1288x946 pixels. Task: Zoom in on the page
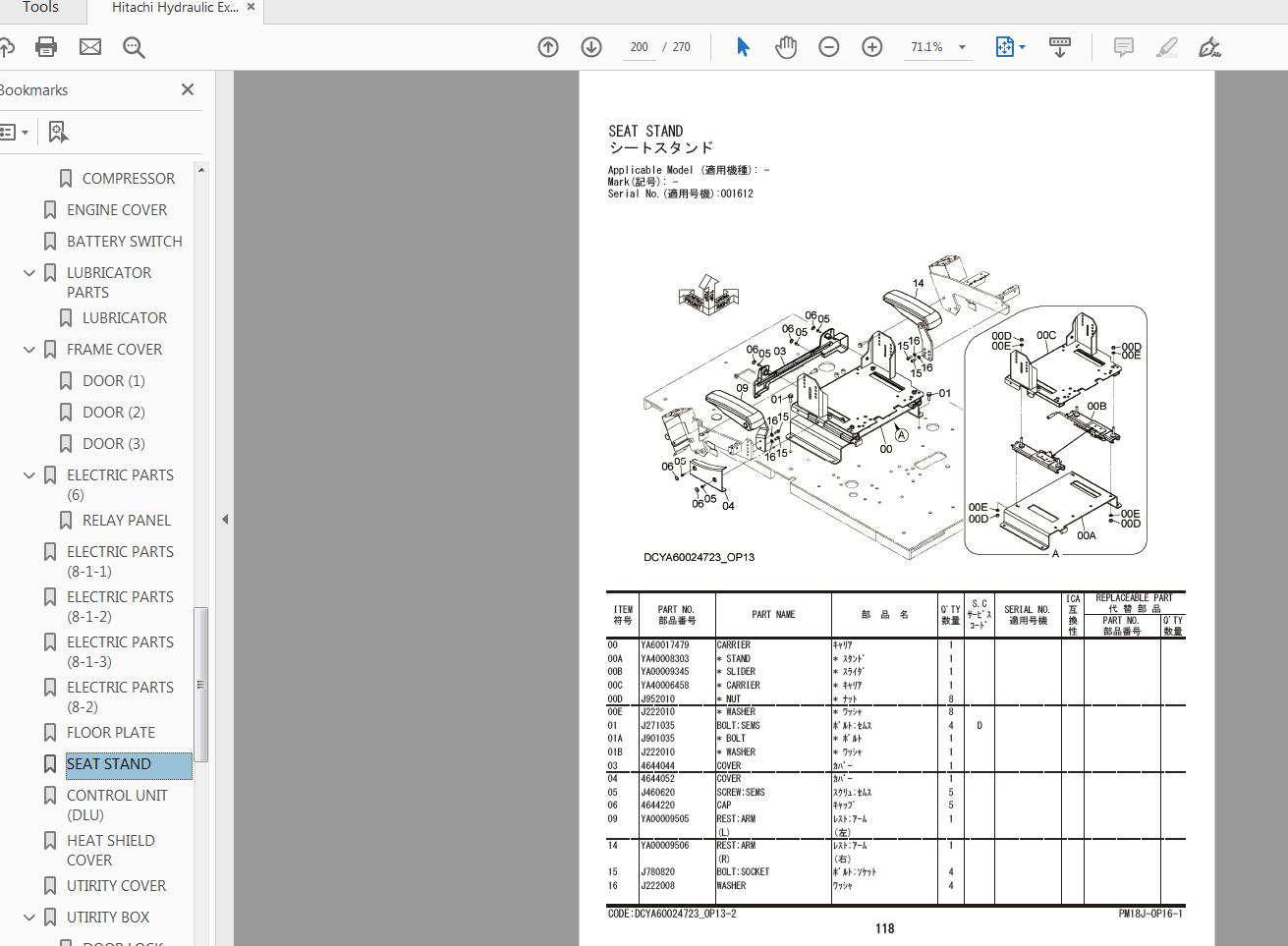click(871, 46)
